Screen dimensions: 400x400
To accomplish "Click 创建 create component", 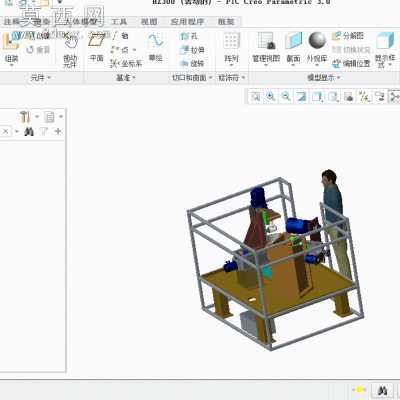I will click(37, 36).
